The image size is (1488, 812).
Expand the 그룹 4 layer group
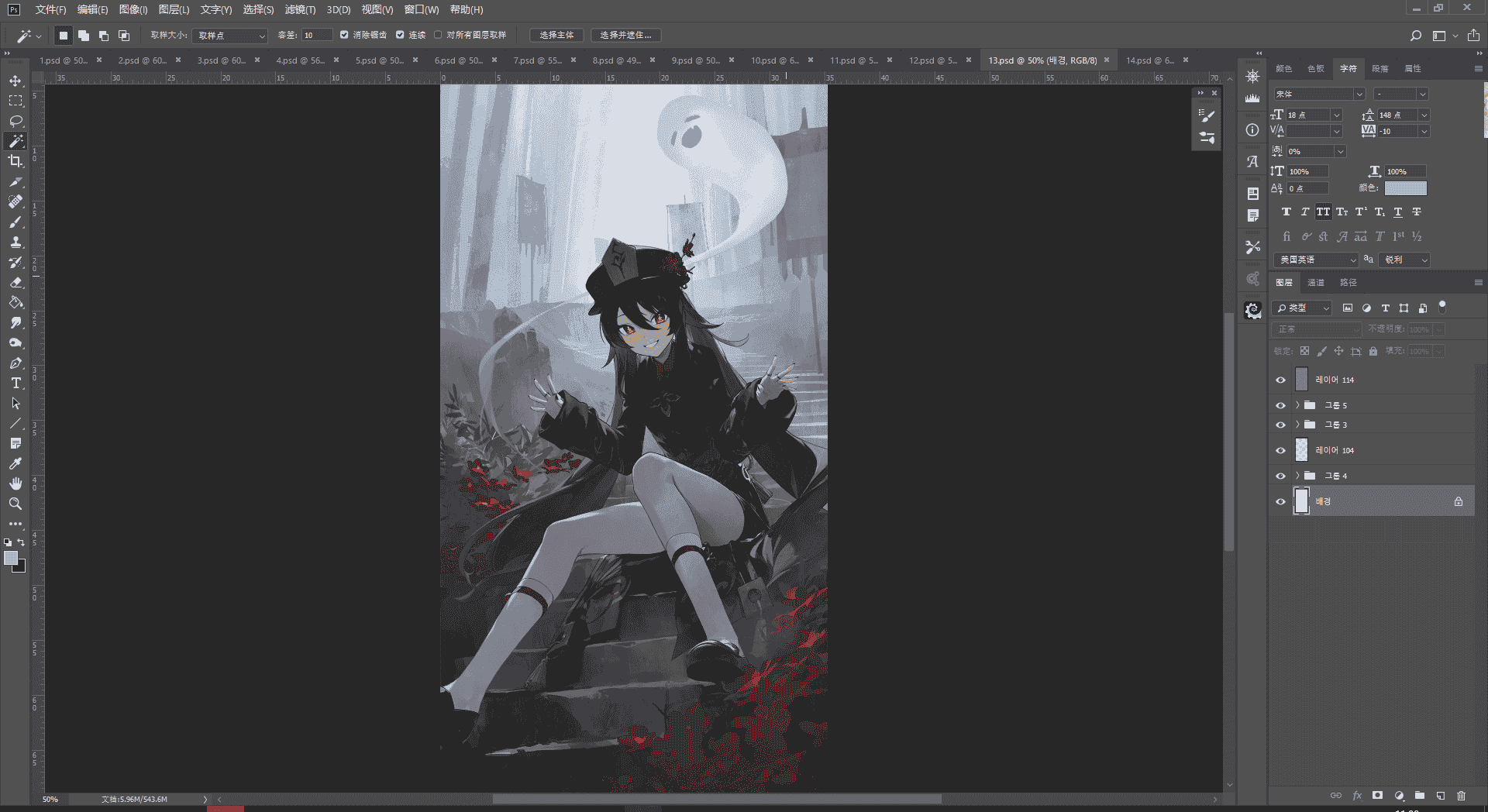pyautogui.click(x=1297, y=476)
